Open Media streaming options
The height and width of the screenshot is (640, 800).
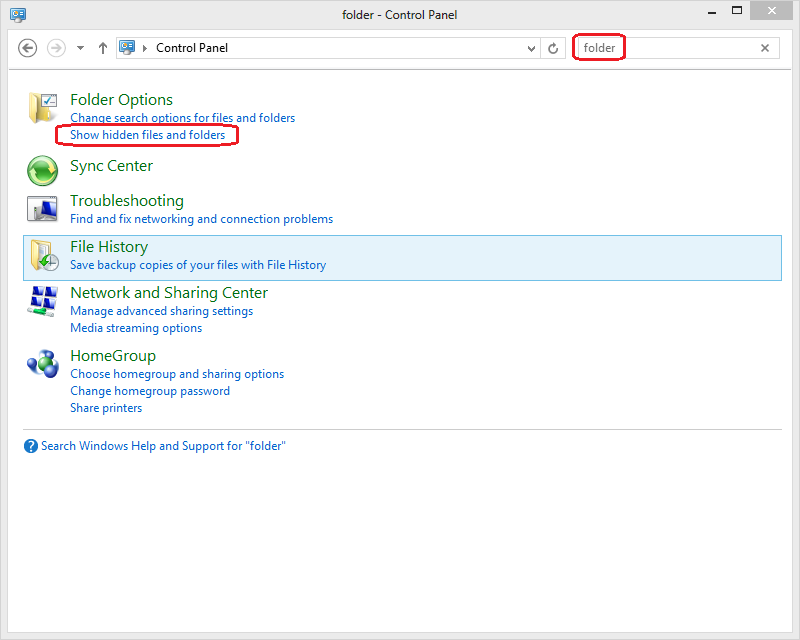pyautogui.click(x=136, y=328)
